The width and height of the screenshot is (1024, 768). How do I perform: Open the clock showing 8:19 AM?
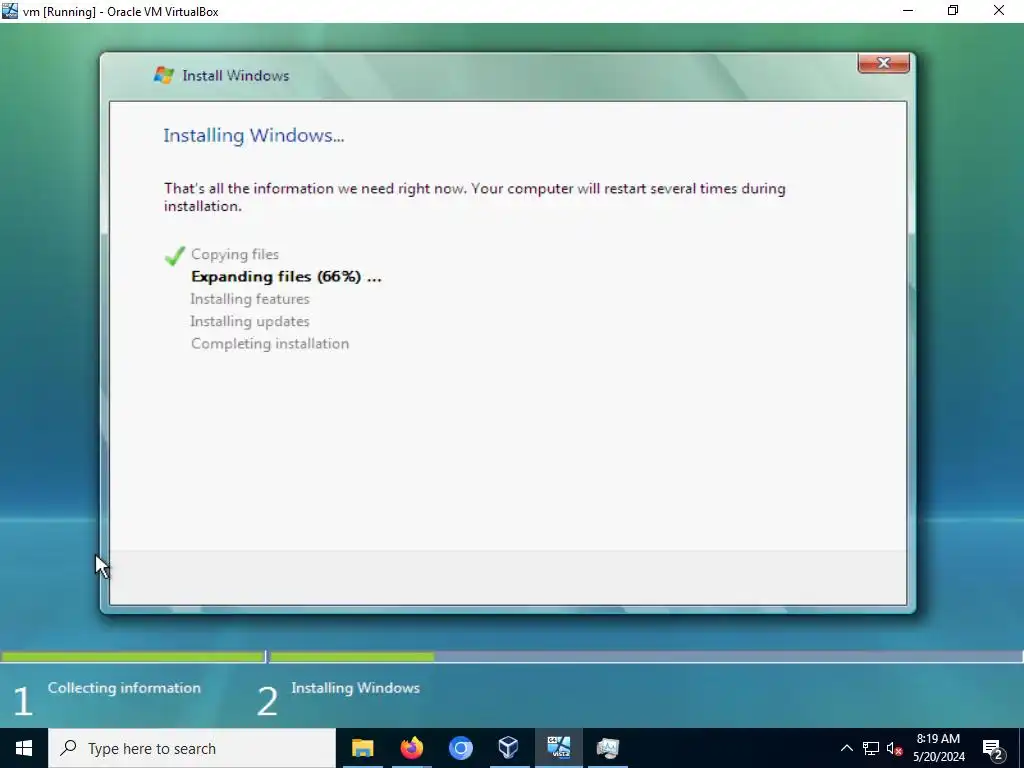[x=938, y=748]
